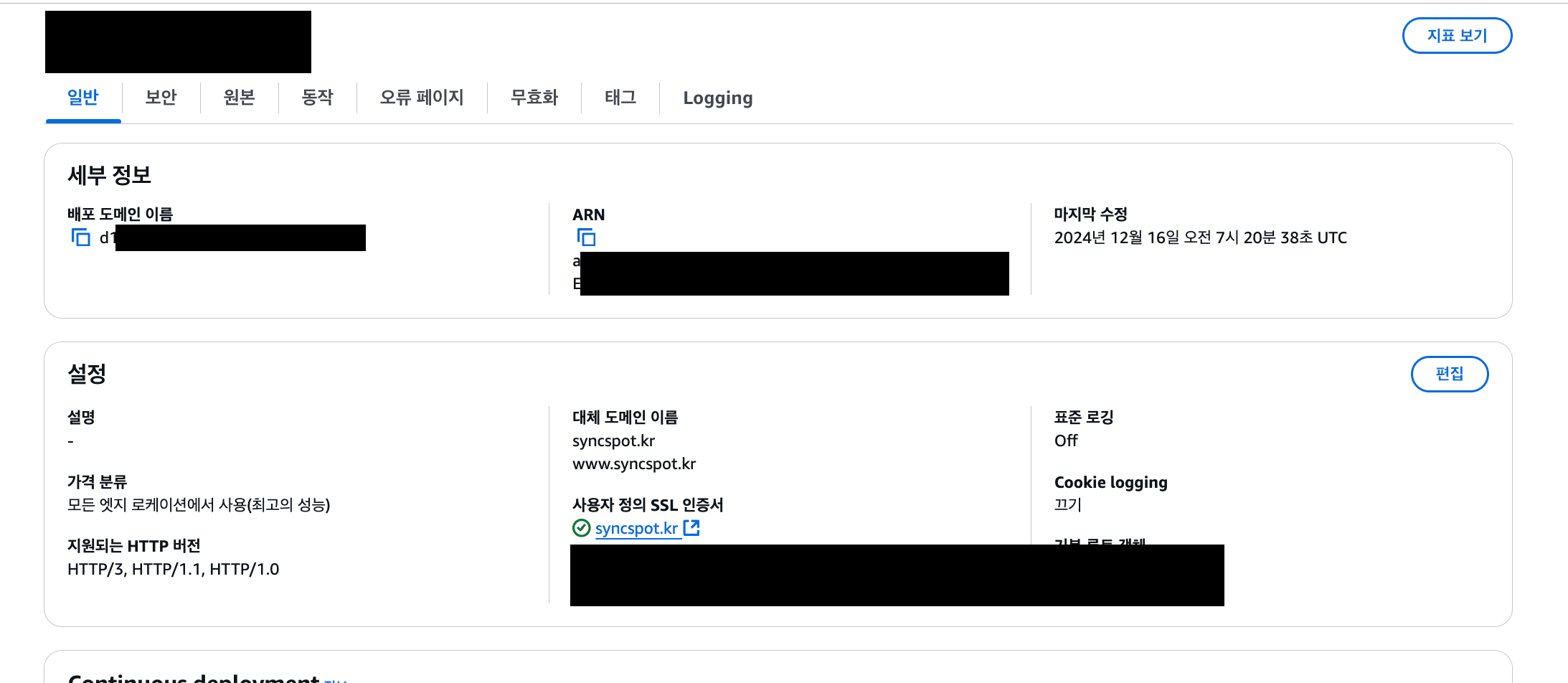This screenshot has height=683, width=1568.
Task: Open syncspot.kr certificate via external link icon
Action: pyautogui.click(x=691, y=527)
